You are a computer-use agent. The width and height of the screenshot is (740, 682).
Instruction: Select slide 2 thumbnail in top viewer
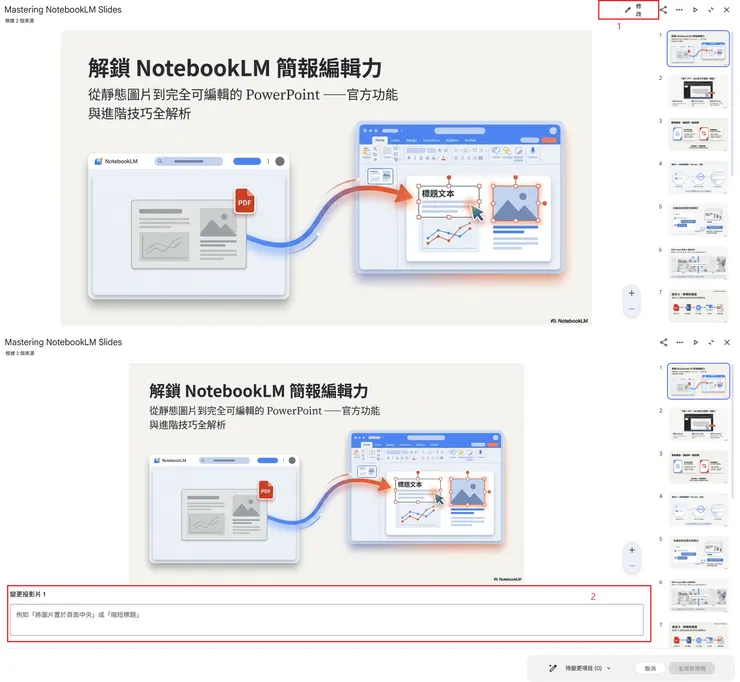pyautogui.click(x=698, y=92)
